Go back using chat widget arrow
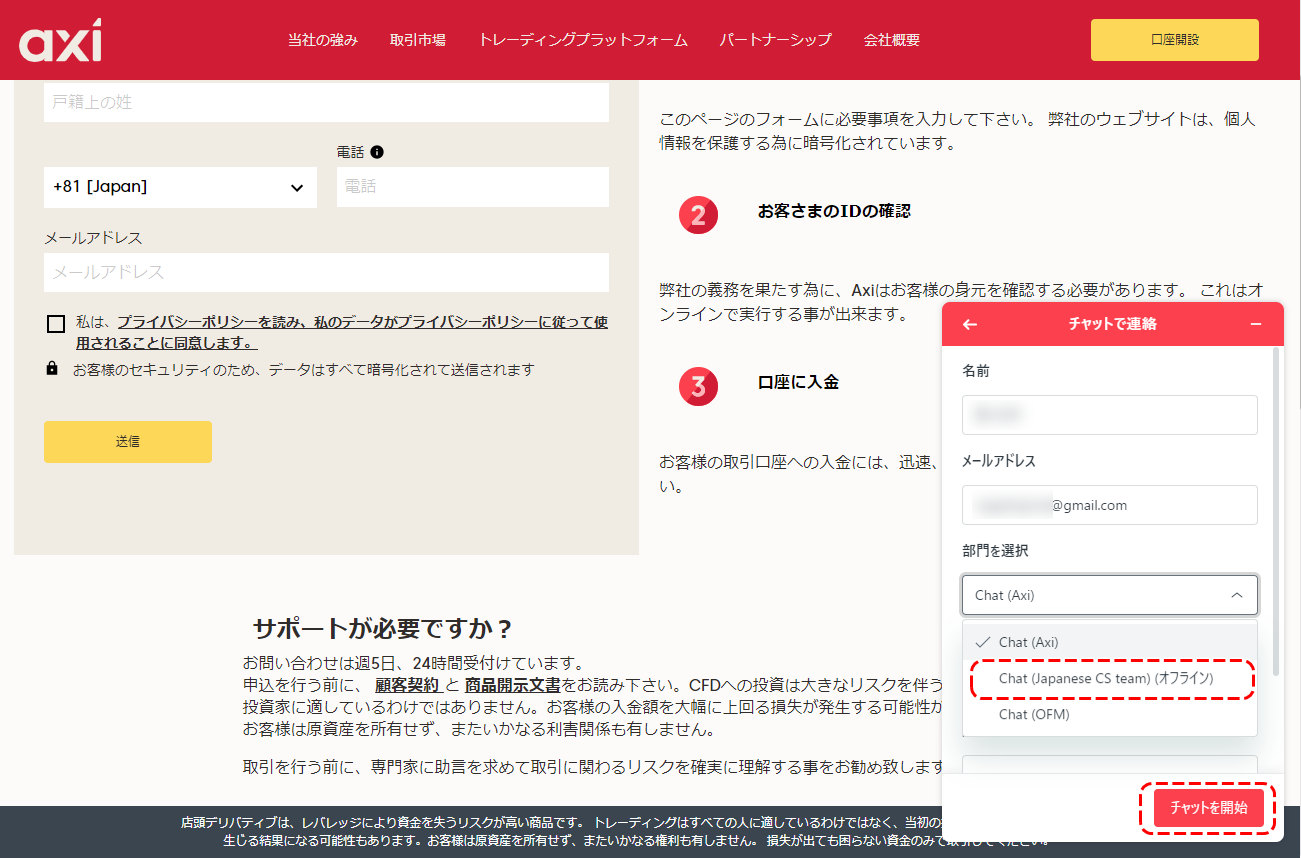 (x=969, y=324)
